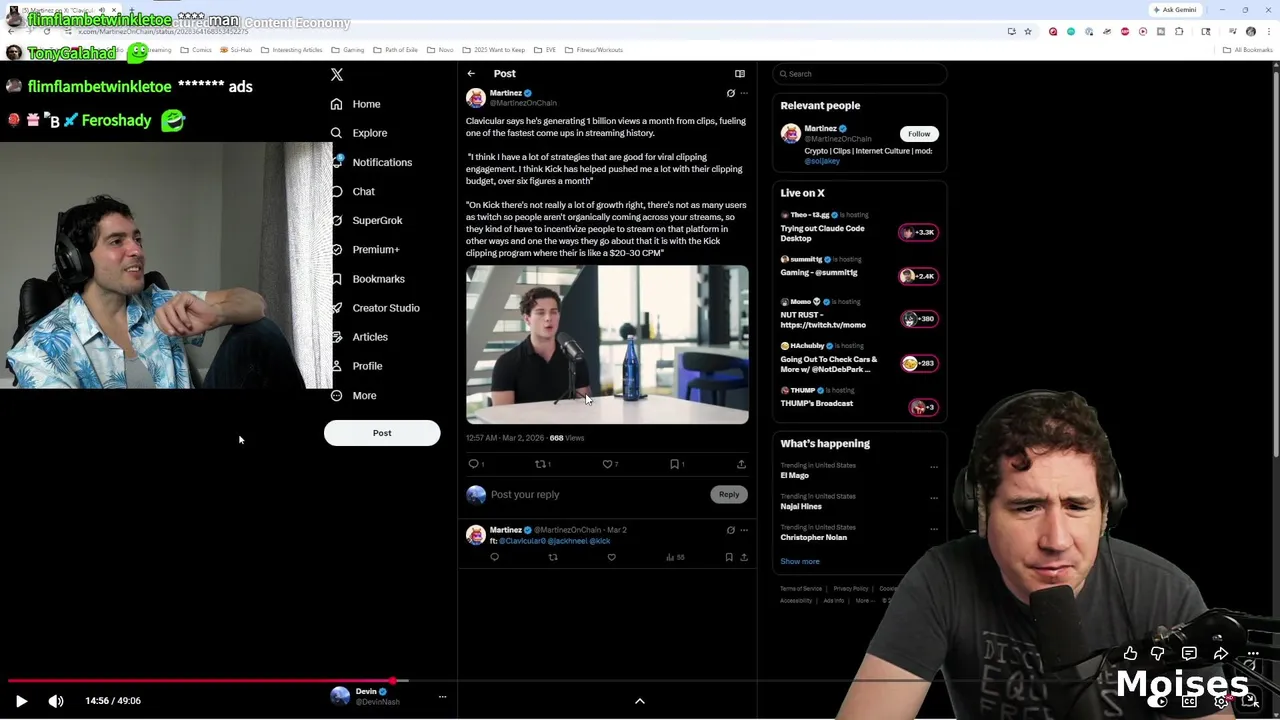Open the @soljakey mod link

coord(822,161)
